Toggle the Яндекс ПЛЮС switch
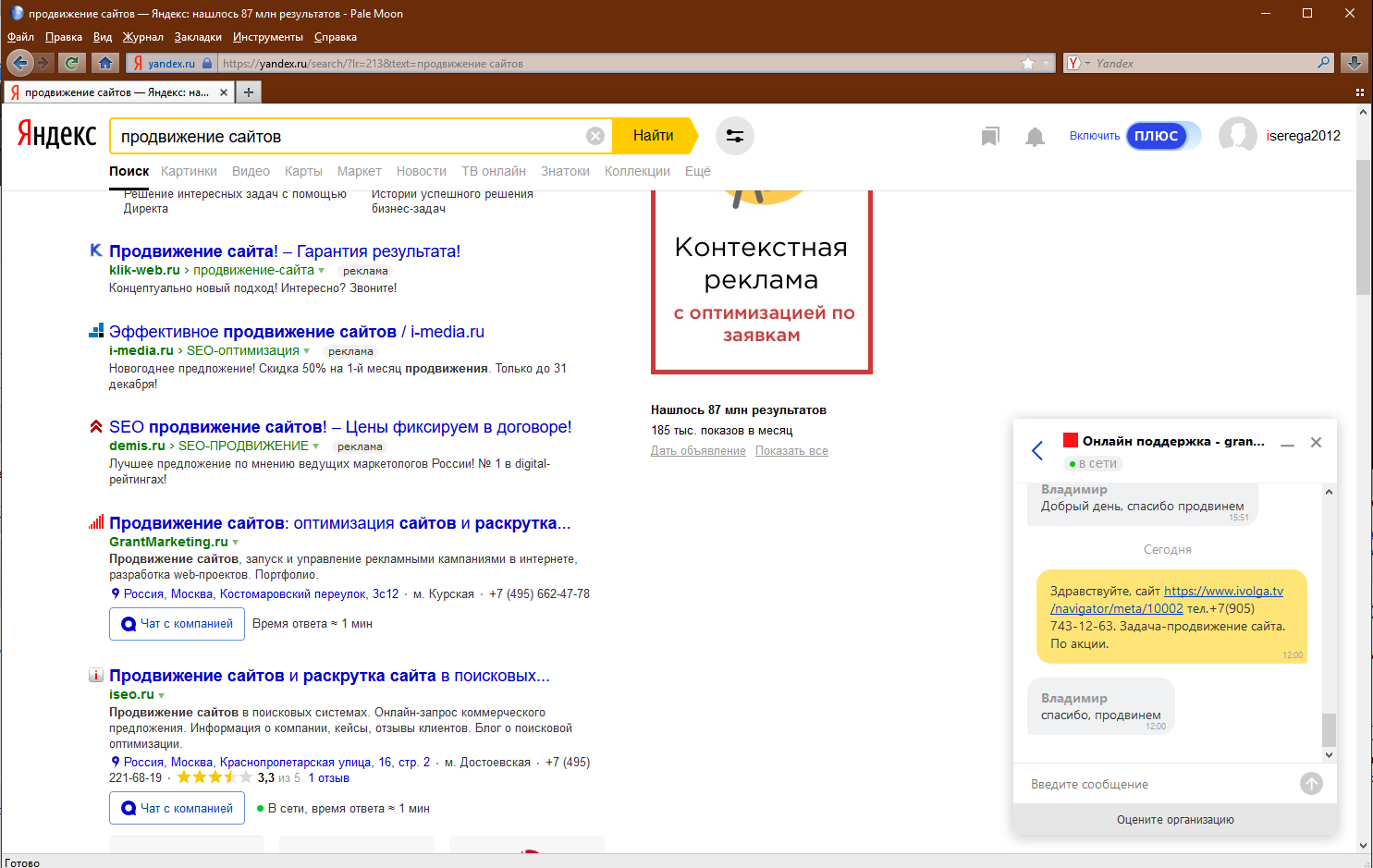 click(x=1163, y=136)
